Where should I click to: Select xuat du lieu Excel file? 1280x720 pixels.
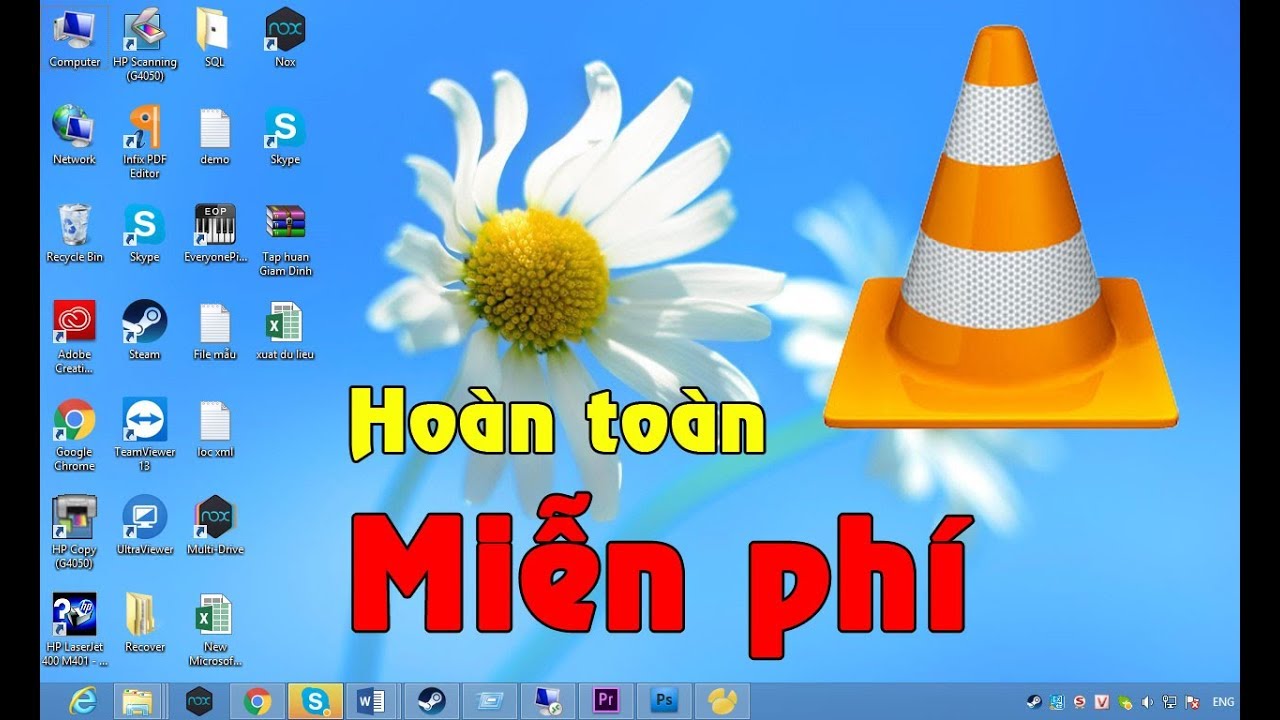285,331
